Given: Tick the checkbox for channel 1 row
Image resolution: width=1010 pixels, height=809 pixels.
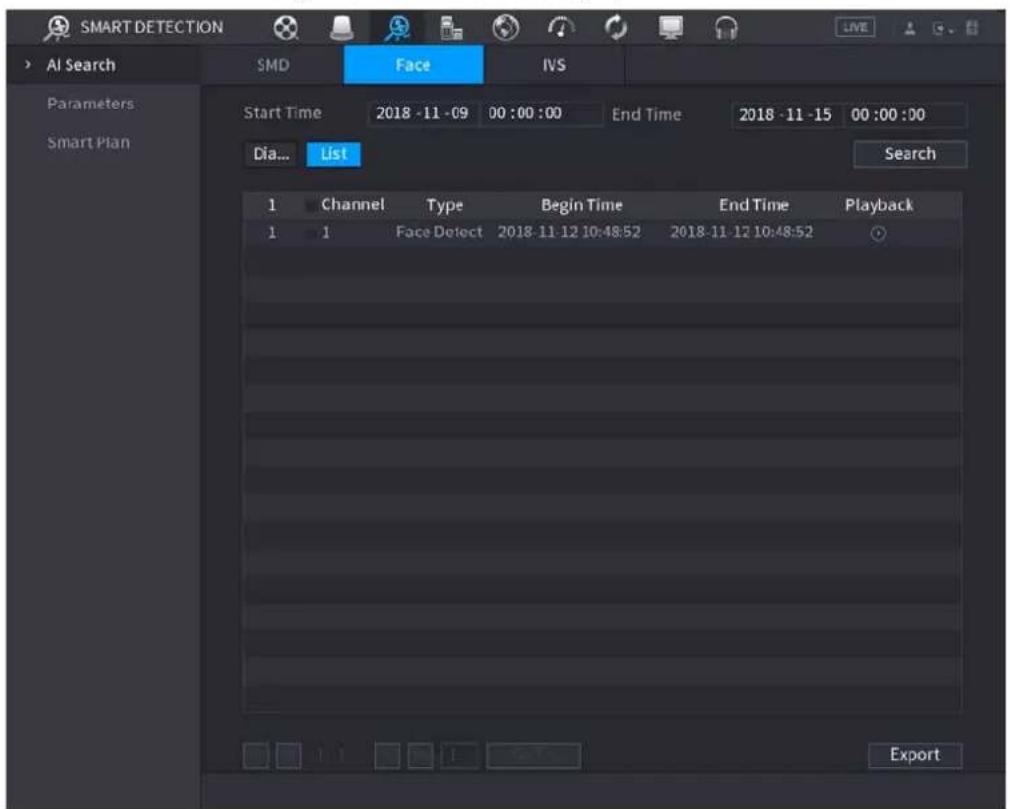Looking at the screenshot, I should 310,233.
